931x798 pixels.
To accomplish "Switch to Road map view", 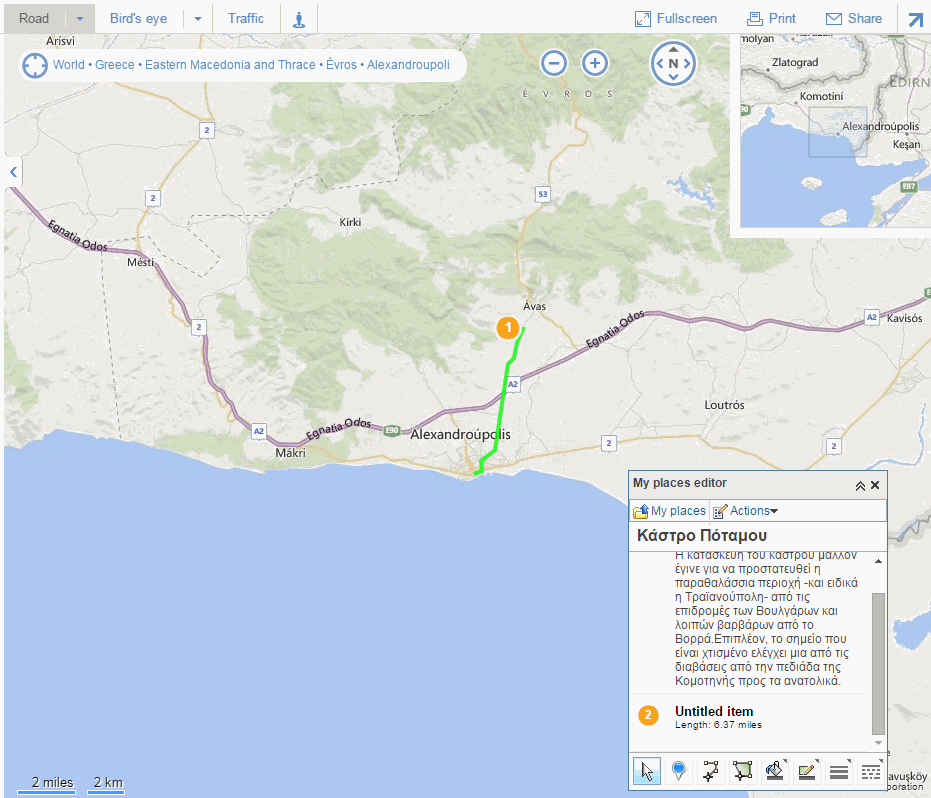I will [34, 18].
